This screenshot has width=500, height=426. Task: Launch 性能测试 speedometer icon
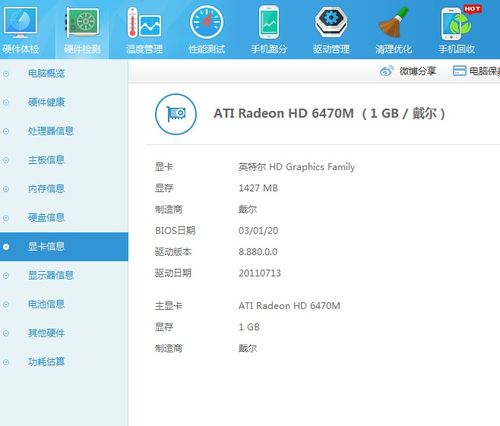[x=206, y=22]
